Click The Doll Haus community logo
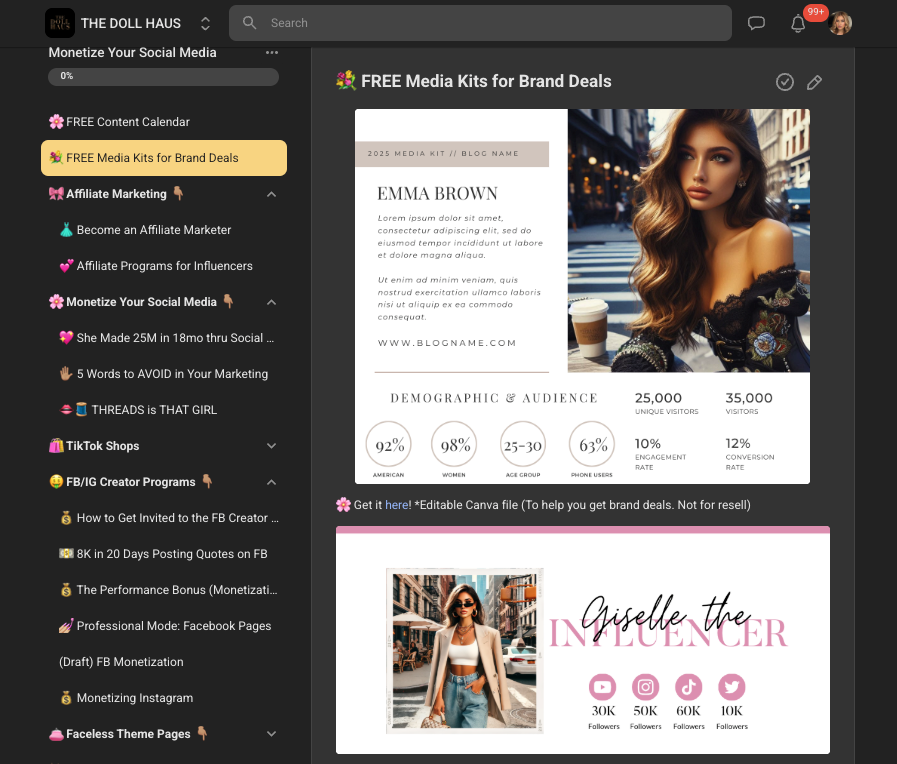 coord(60,23)
